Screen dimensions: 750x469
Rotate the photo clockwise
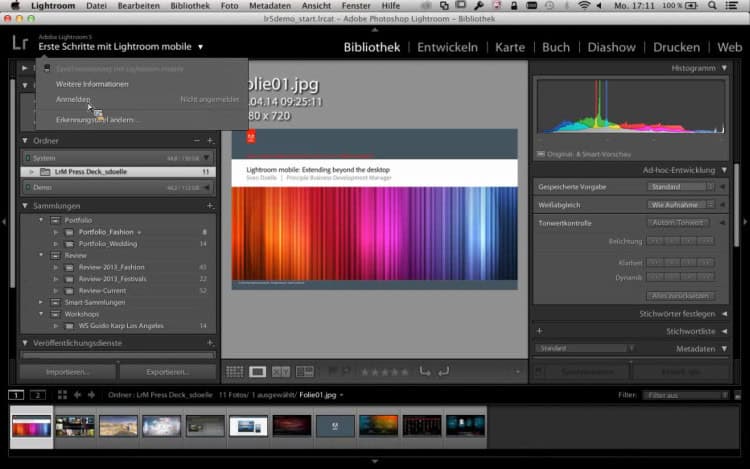pos(444,371)
